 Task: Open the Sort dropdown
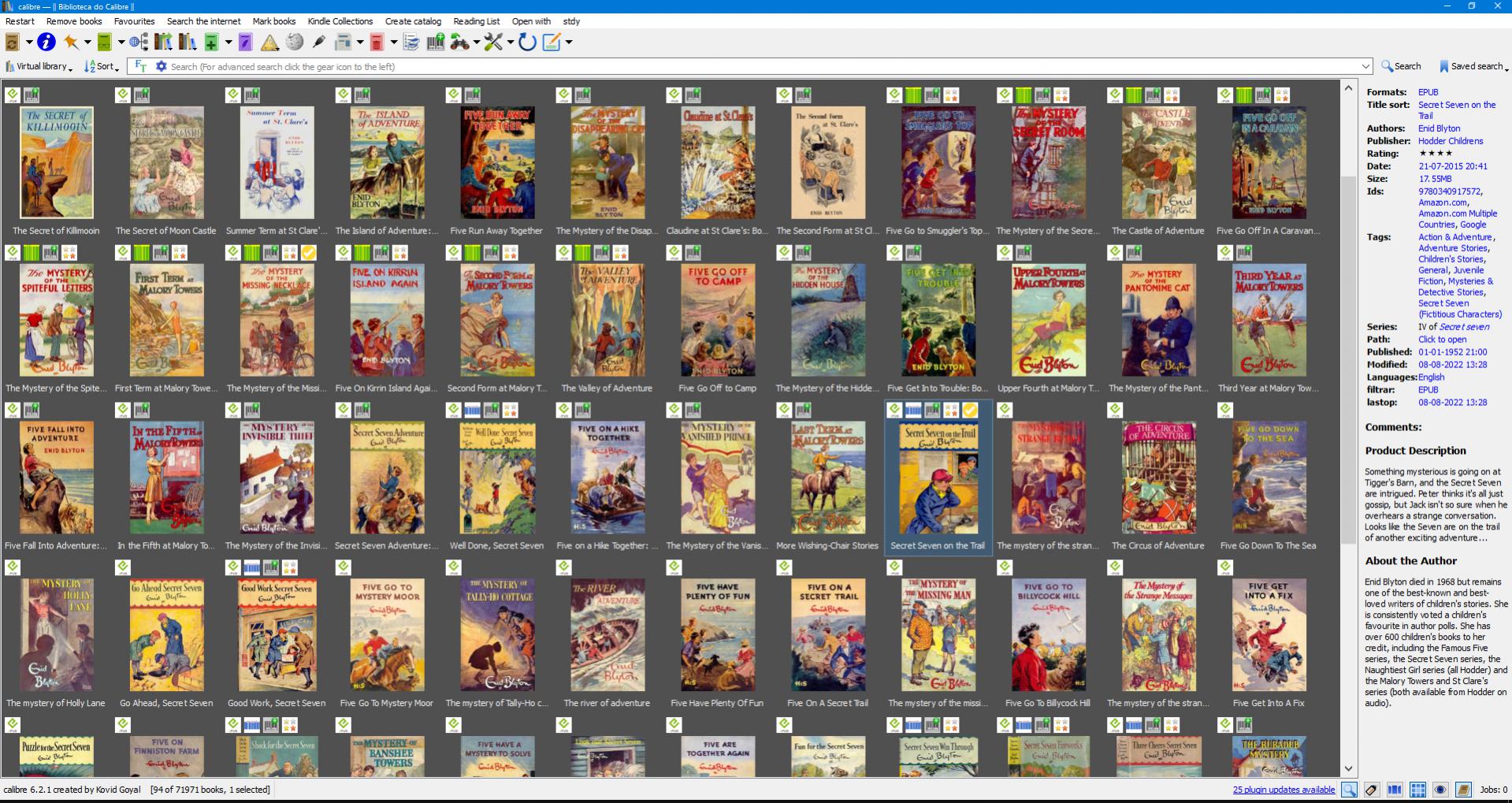[x=102, y=66]
